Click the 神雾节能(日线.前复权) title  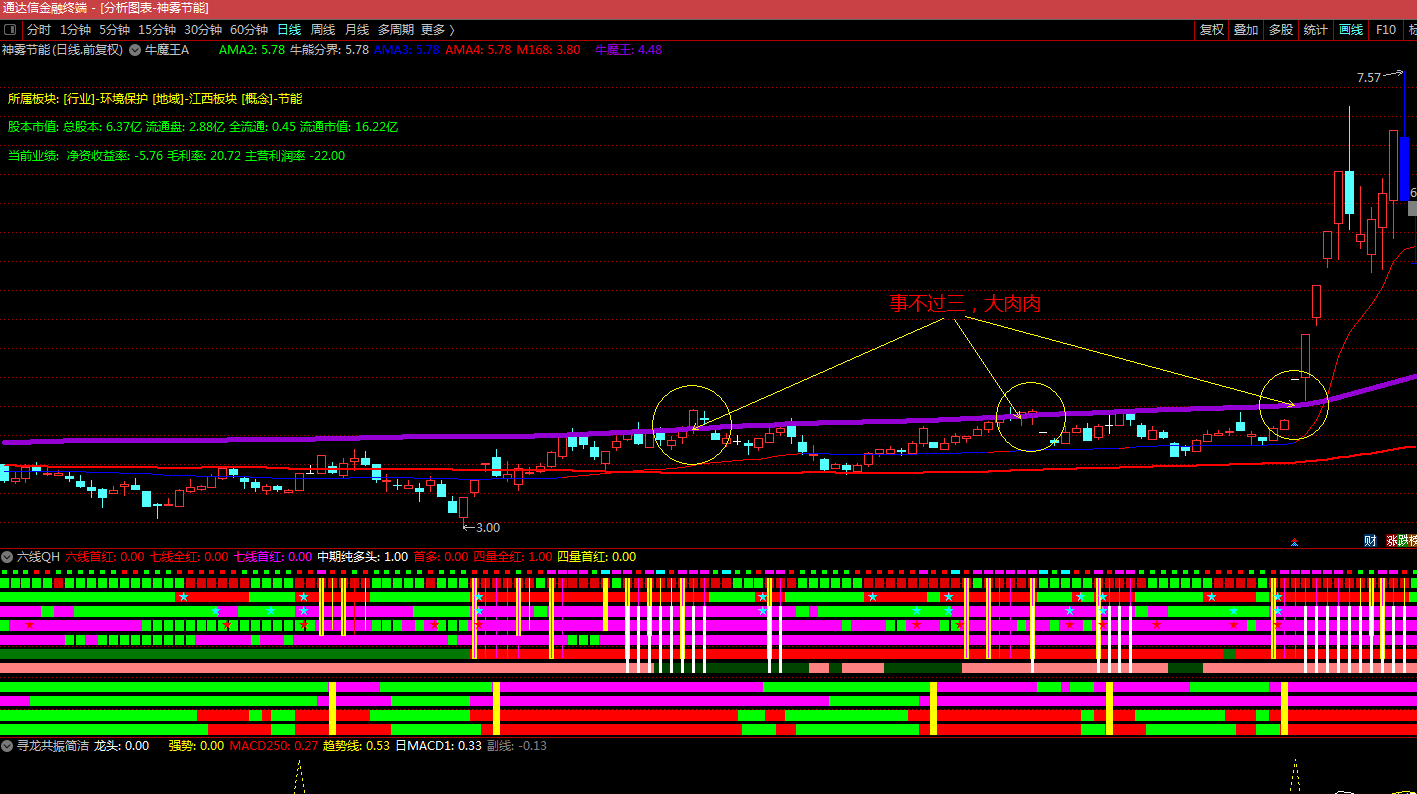pyautogui.click(x=62, y=49)
